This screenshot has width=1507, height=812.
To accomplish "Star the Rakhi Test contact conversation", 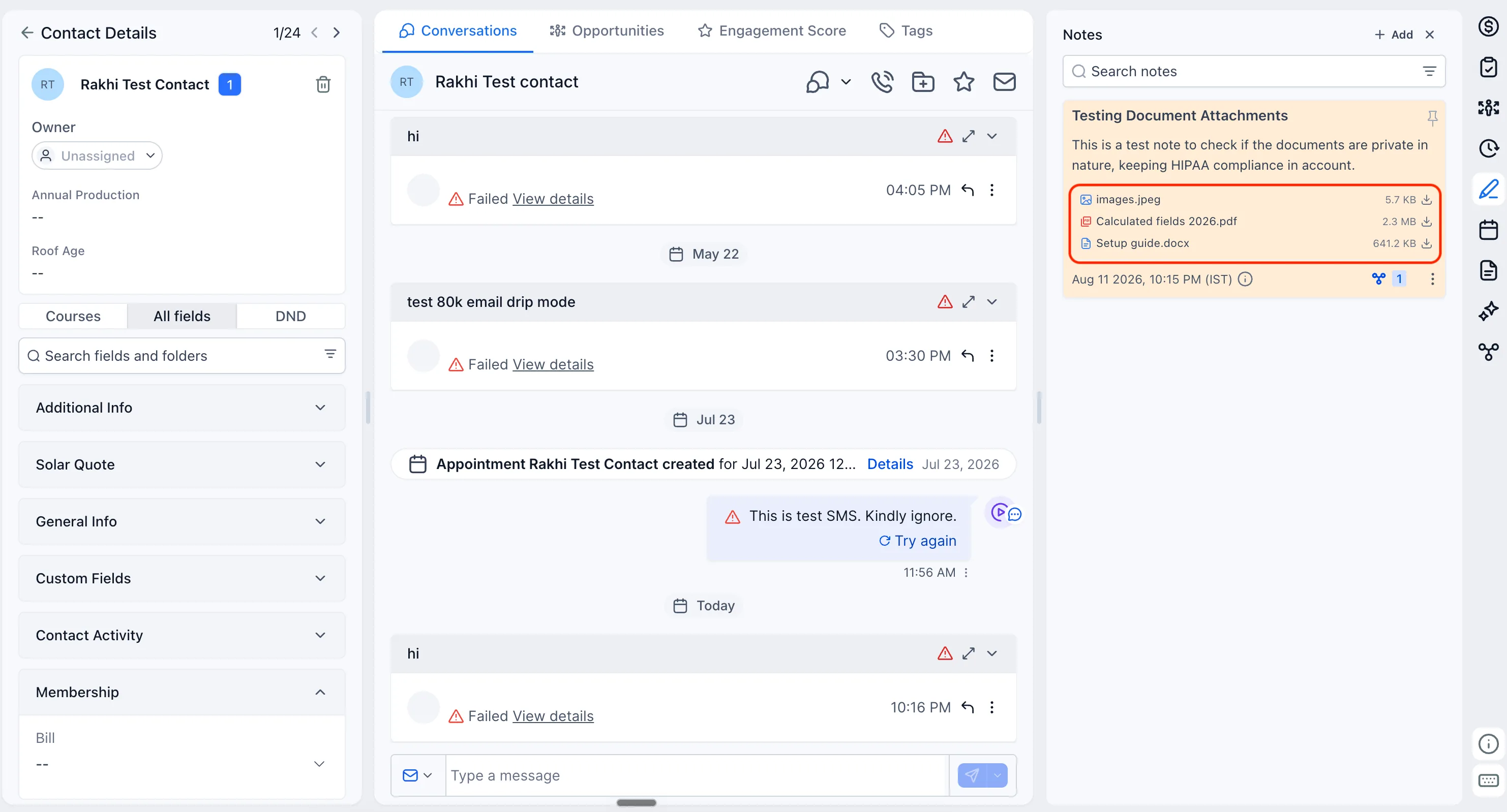I will 963,82.
